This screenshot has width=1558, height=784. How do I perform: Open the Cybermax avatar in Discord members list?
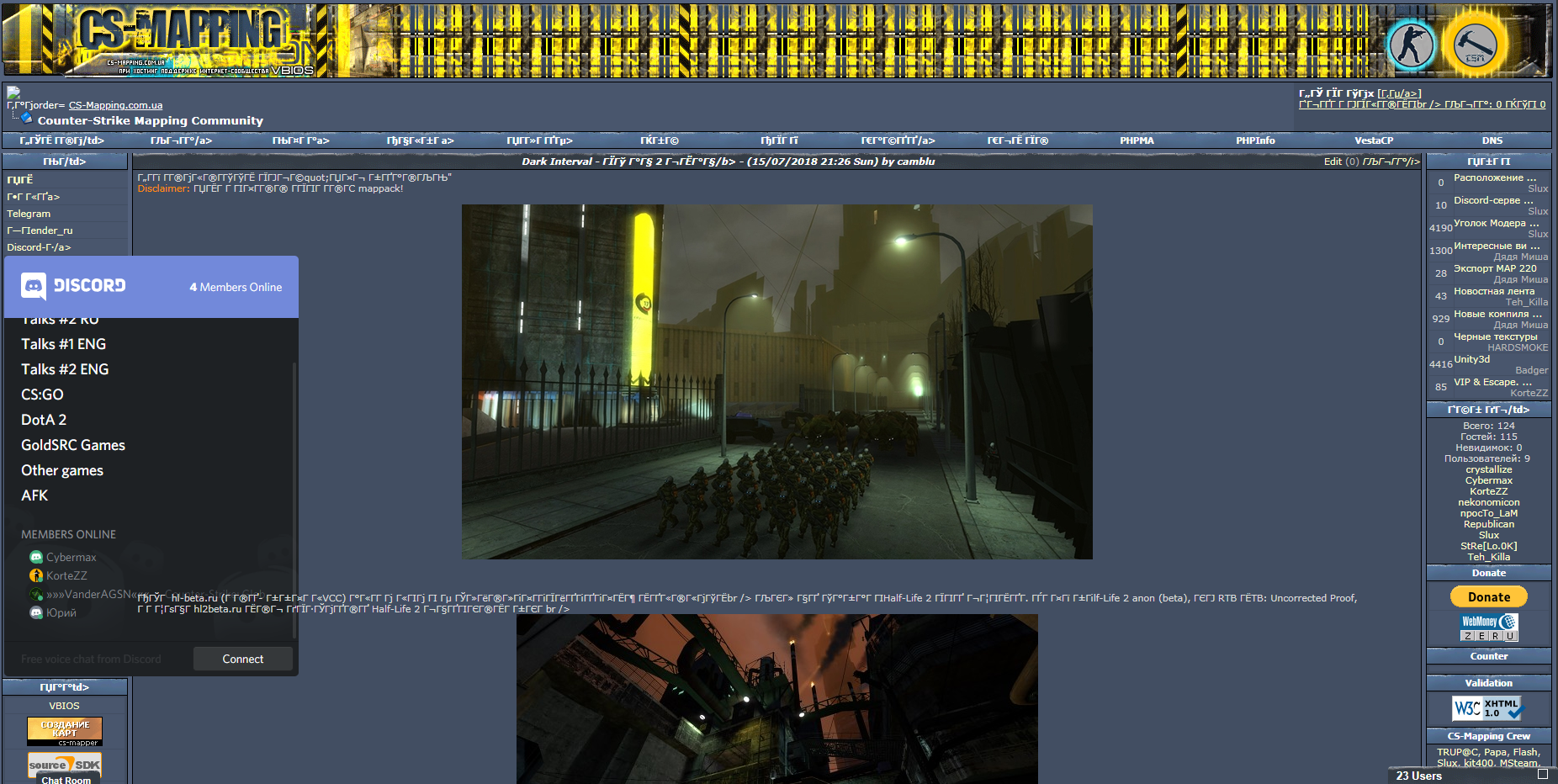[x=36, y=557]
